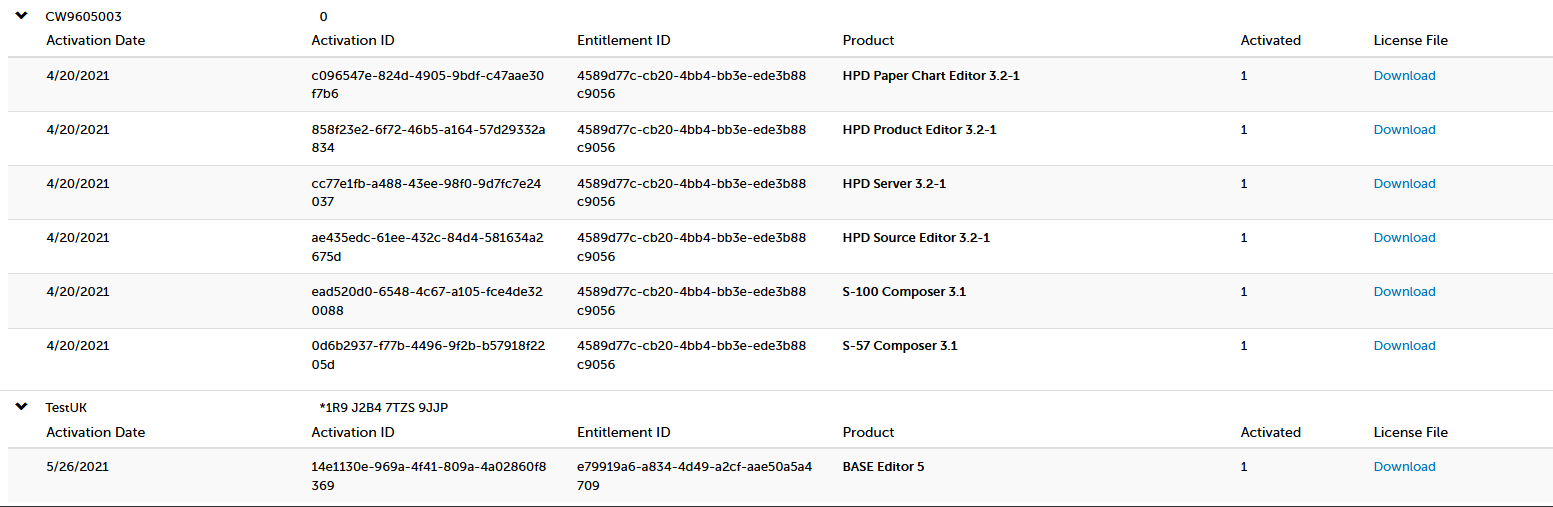The height and width of the screenshot is (507, 1553).
Task: Select the CW9605003 group name
Action: (x=84, y=17)
